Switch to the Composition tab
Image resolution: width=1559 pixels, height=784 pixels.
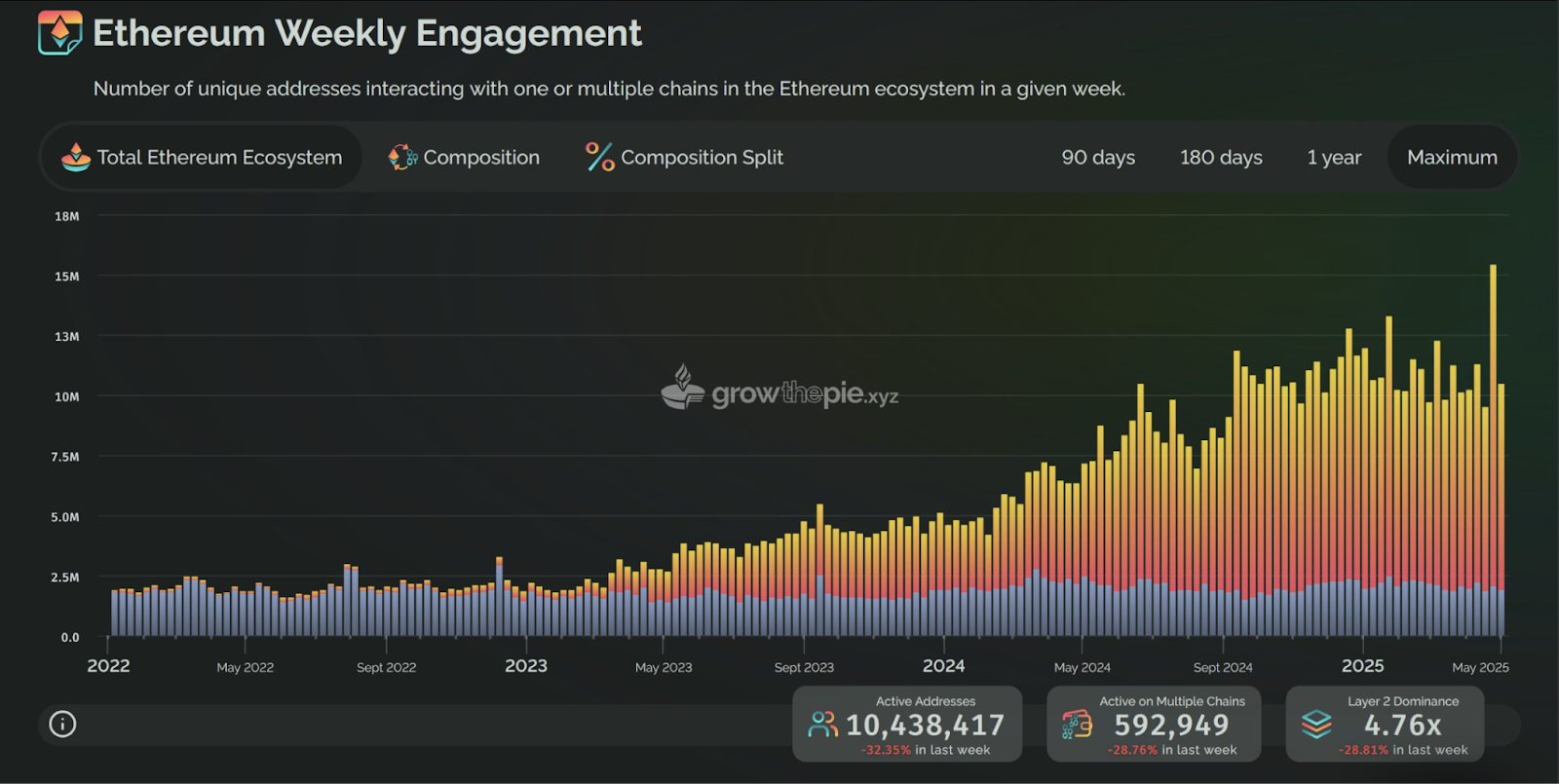click(464, 157)
